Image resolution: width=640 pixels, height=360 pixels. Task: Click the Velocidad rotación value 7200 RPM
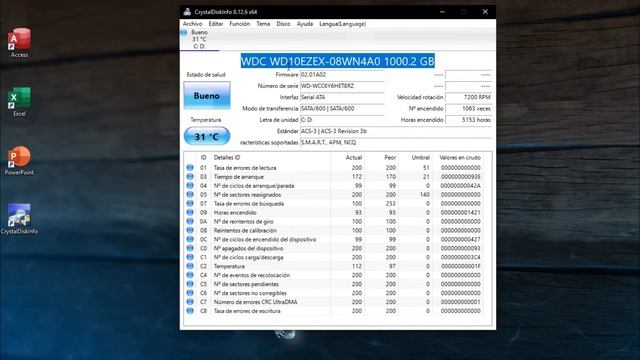click(x=468, y=97)
